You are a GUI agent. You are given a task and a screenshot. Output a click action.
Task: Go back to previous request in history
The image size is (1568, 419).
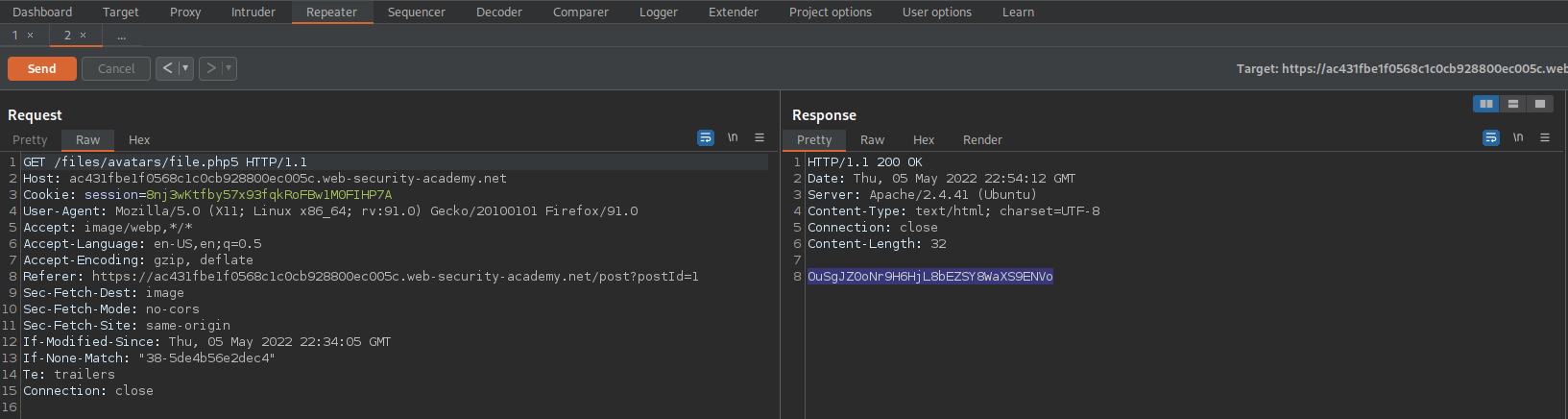(x=168, y=68)
